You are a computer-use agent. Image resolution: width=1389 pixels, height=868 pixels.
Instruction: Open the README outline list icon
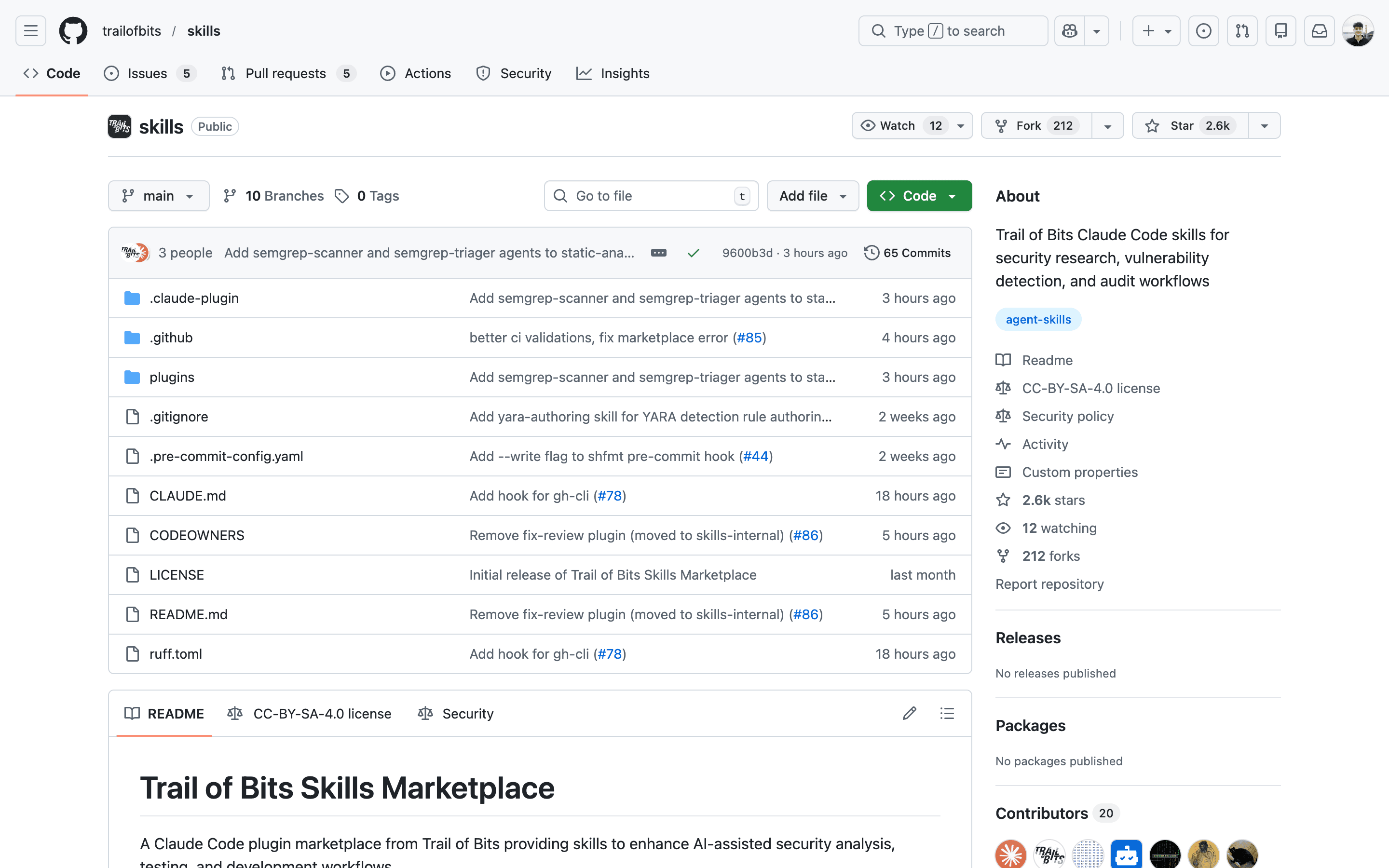[x=947, y=714]
